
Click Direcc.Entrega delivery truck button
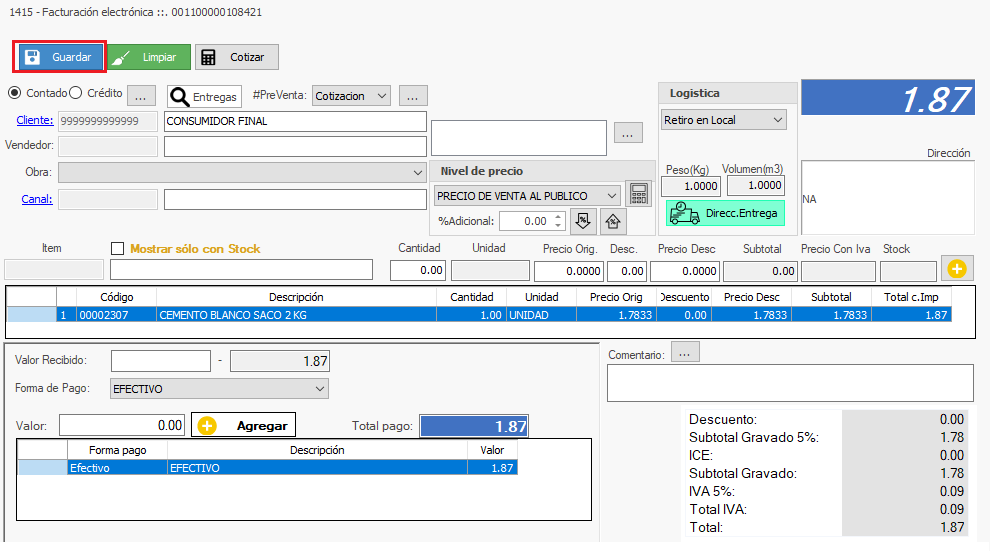point(725,213)
